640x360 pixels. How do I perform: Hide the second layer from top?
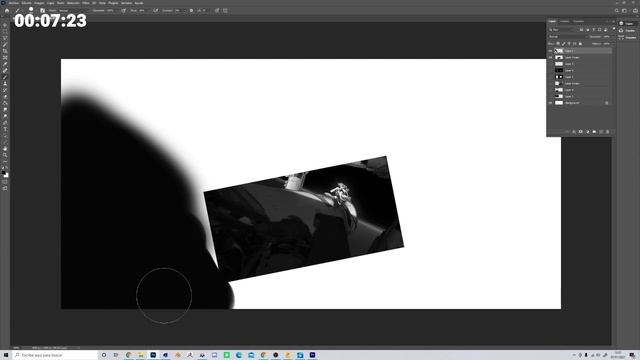point(550,57)
